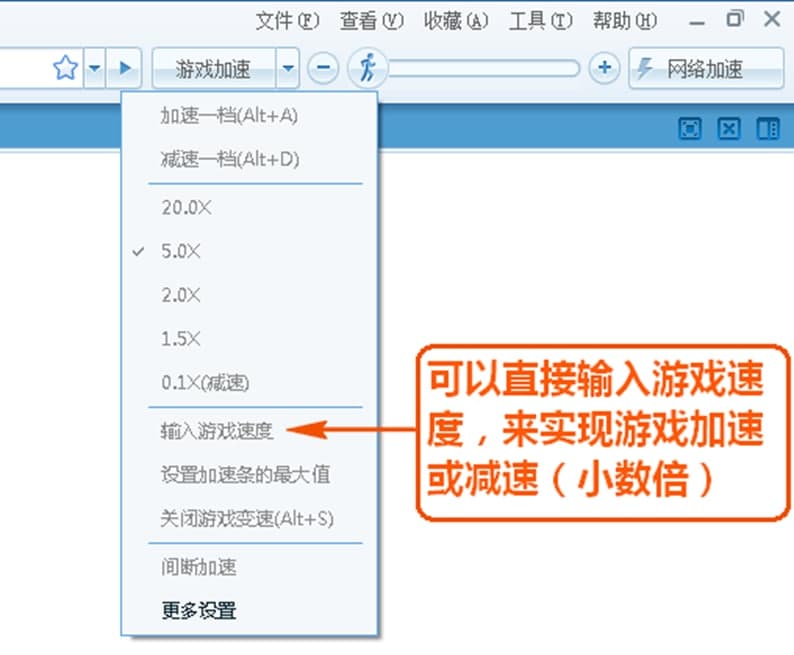Open the 文件(F) menu
The image size is (794, 655).
[287, 20]
